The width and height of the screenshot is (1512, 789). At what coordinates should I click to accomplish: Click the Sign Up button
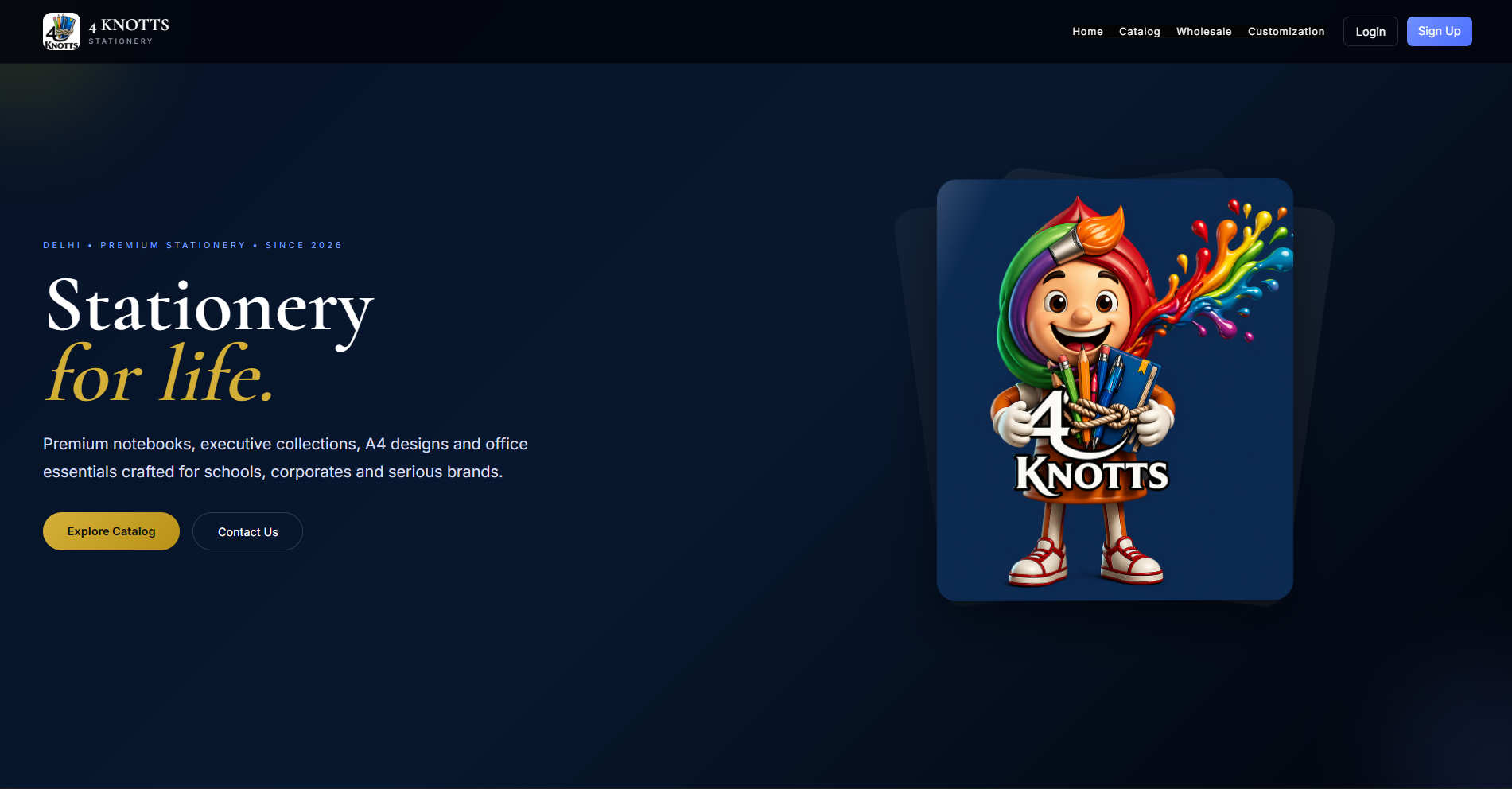[x=1439, y=32]
